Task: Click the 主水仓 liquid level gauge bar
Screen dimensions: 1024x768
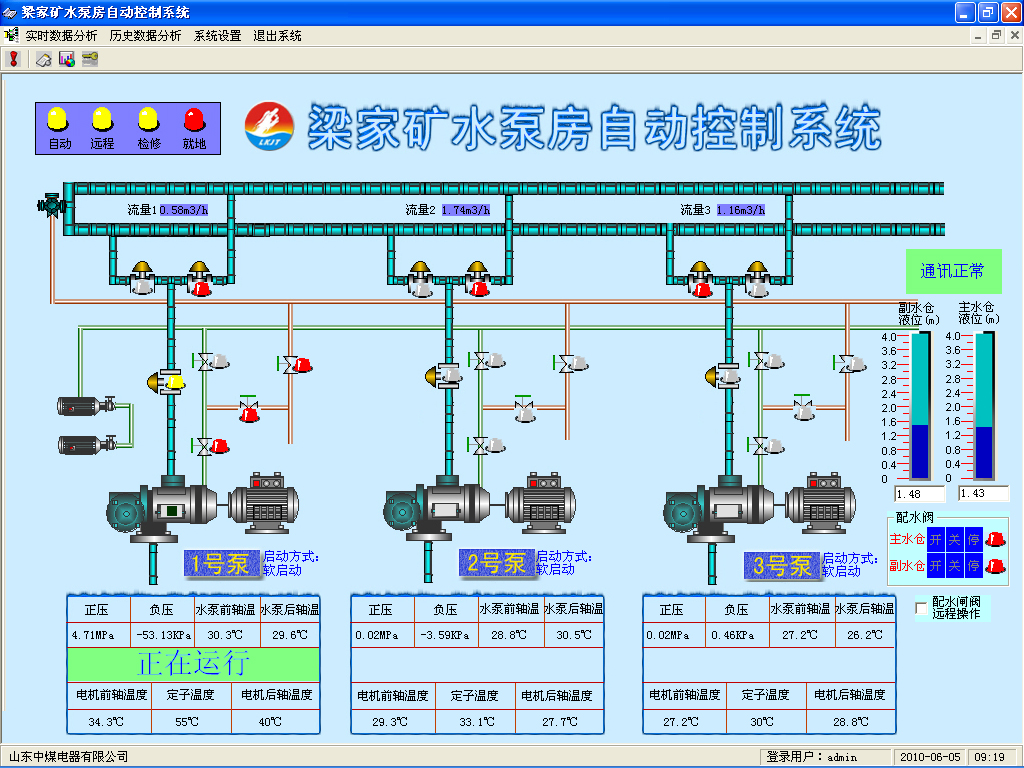Action: (x=984, y=406)
